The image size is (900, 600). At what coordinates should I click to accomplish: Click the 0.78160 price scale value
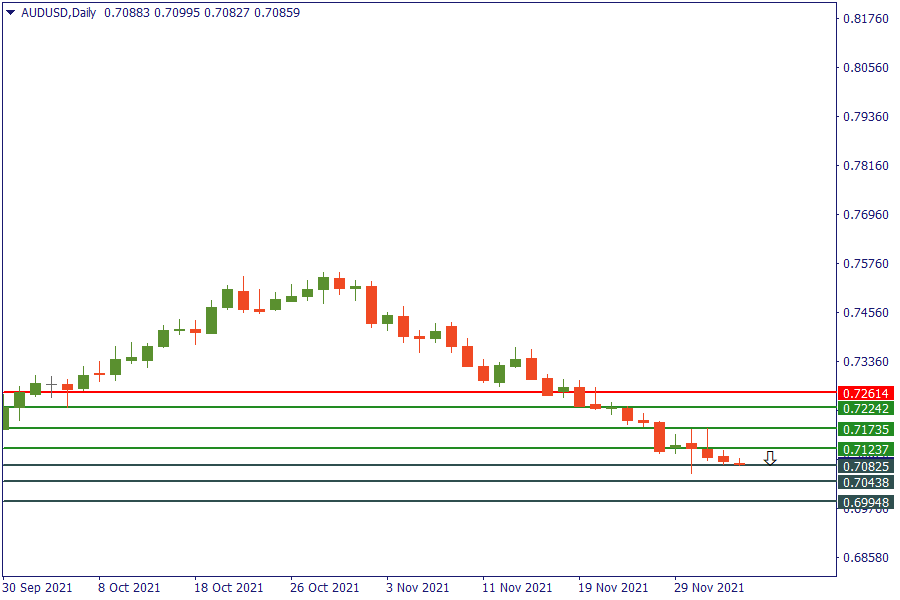[x=866, y=166]
